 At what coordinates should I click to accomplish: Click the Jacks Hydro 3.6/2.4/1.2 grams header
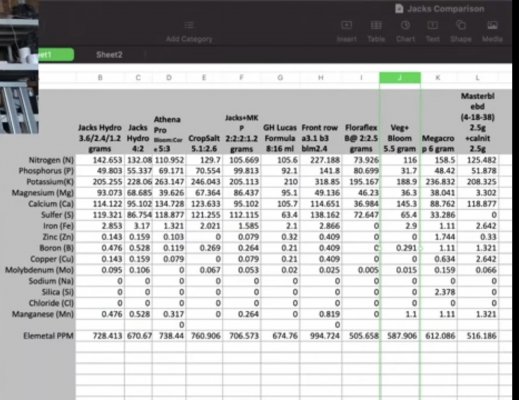(x=100, y=138)
